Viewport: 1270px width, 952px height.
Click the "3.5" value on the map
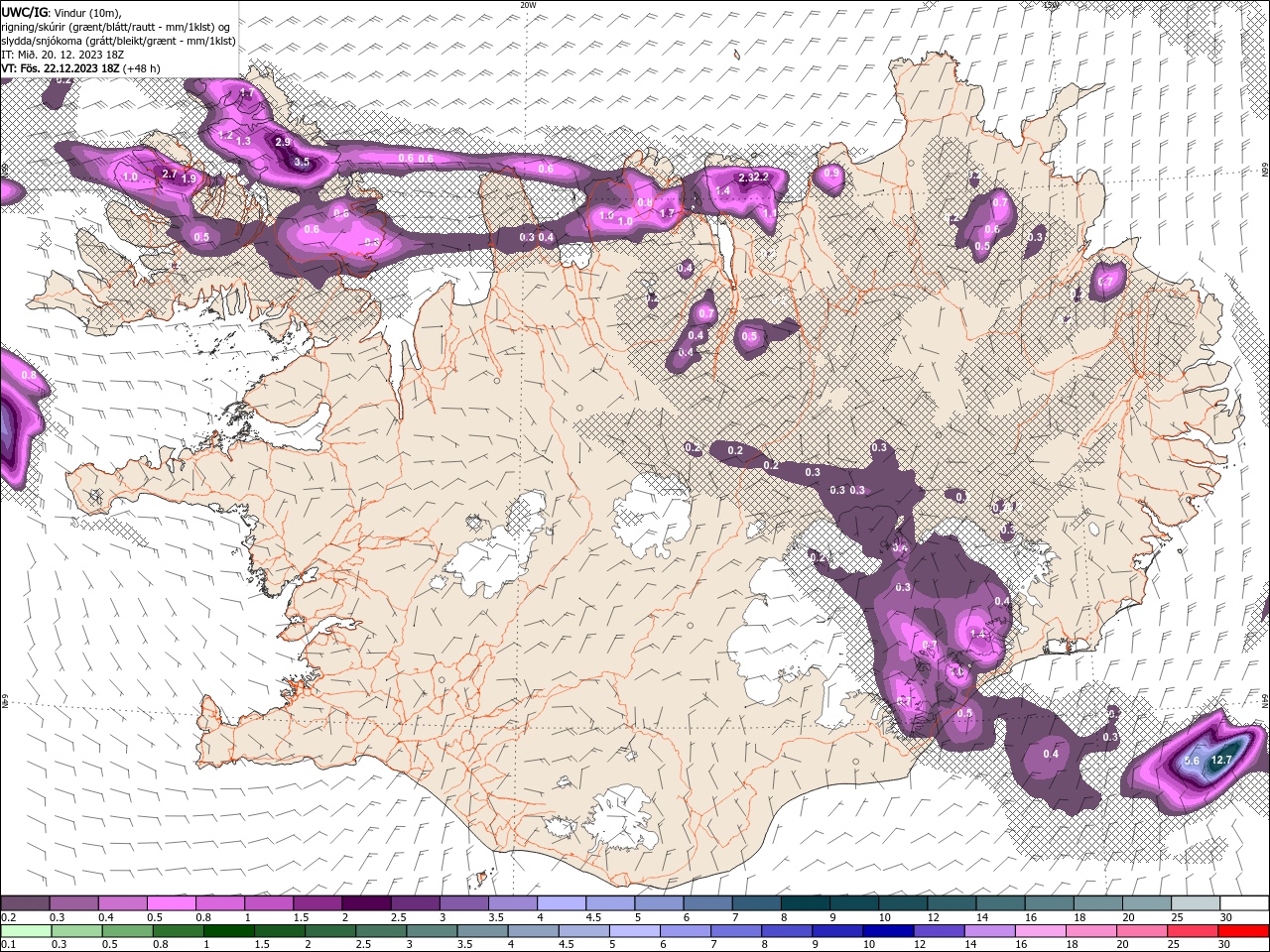click(303, 162)
